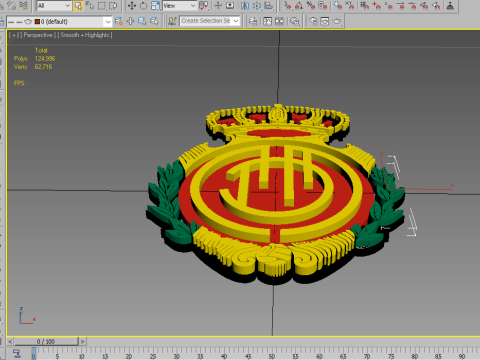Click the Unlink Selection icon
Viewport: 480px width, 360px height.
(12, 6)
